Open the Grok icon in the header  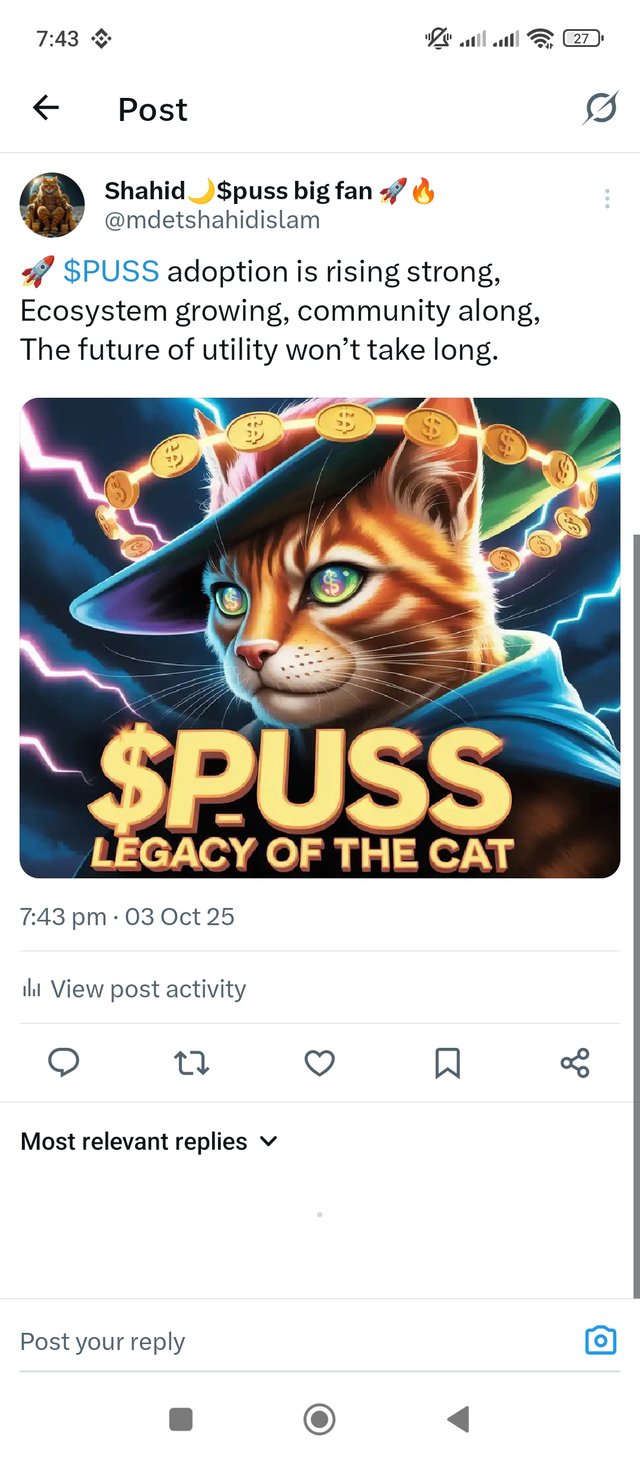(x=600, y=108)
